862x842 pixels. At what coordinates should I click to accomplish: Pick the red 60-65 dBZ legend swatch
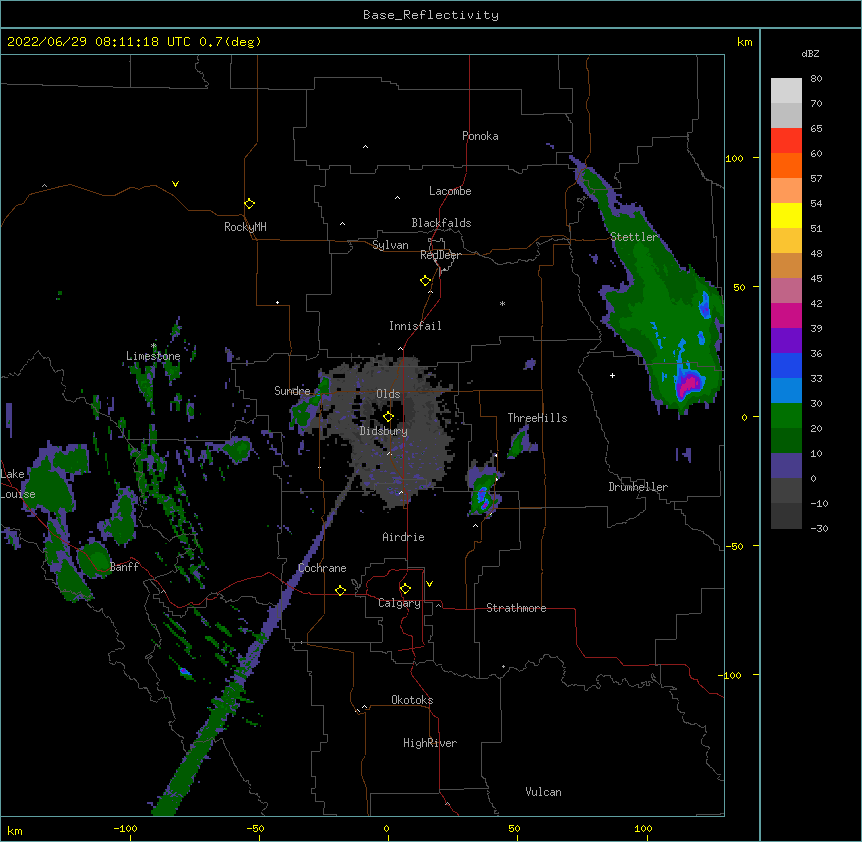coord(786,141)
